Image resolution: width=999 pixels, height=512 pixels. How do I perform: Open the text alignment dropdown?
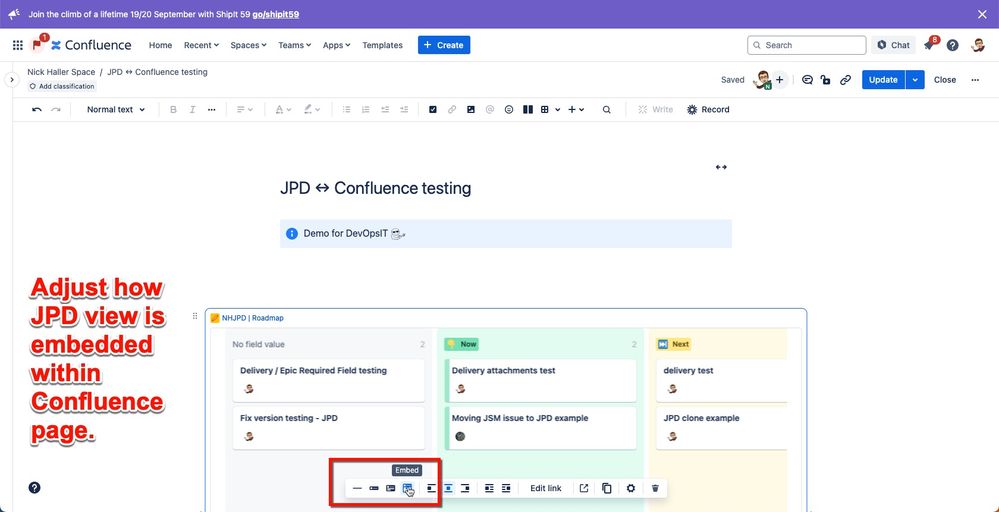245,110
